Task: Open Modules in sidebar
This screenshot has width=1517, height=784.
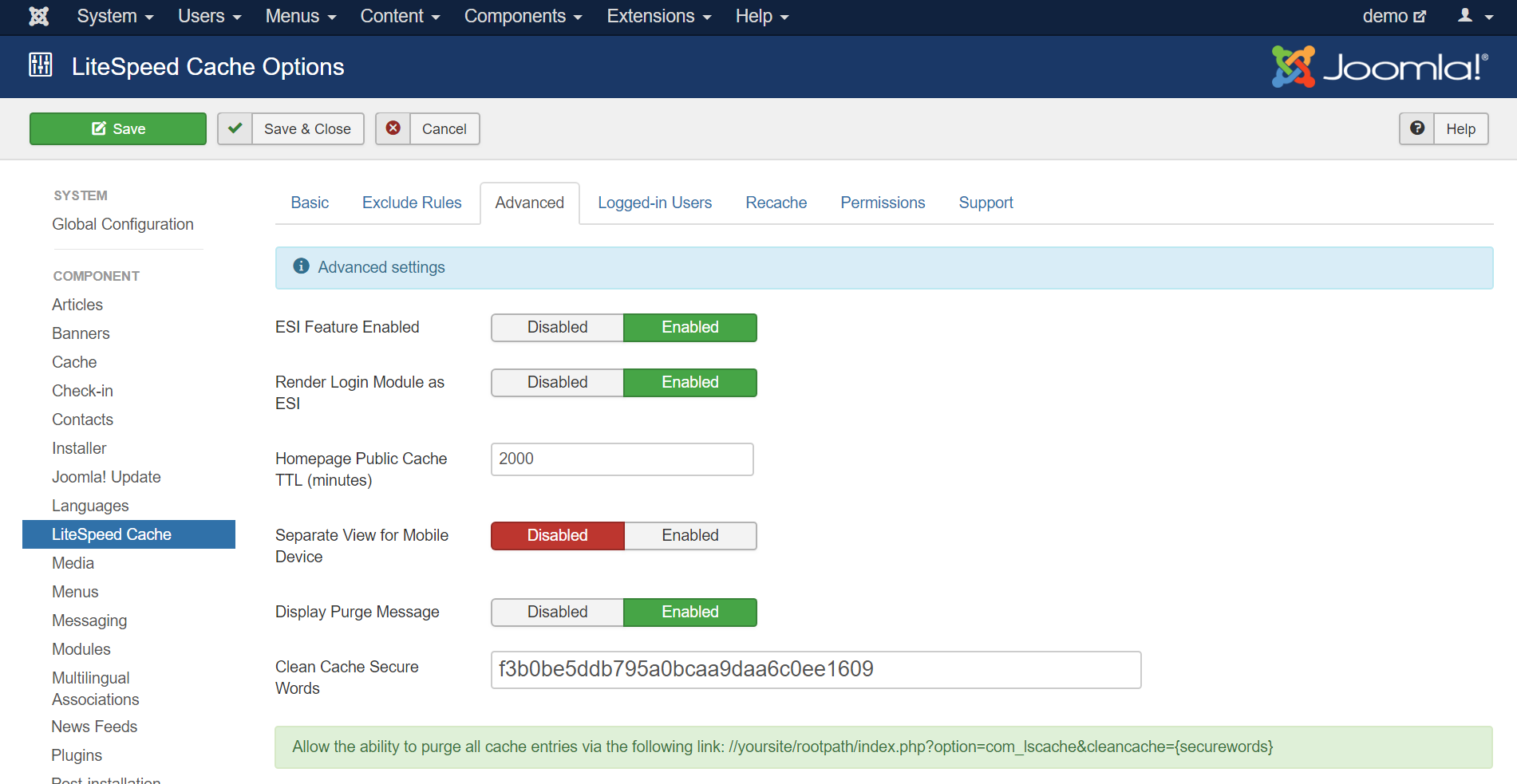Action: [81, 649]
